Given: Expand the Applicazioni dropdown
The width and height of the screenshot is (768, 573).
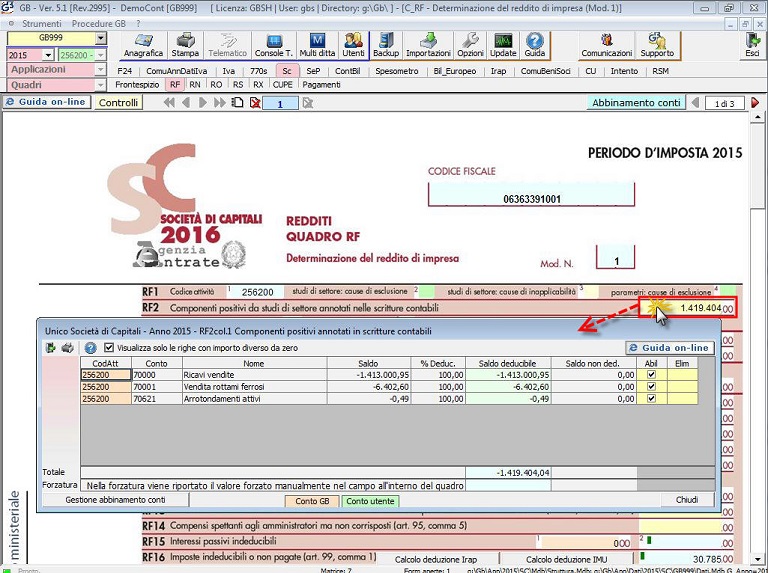Looking at the screenshot, I should pos(100,70).
